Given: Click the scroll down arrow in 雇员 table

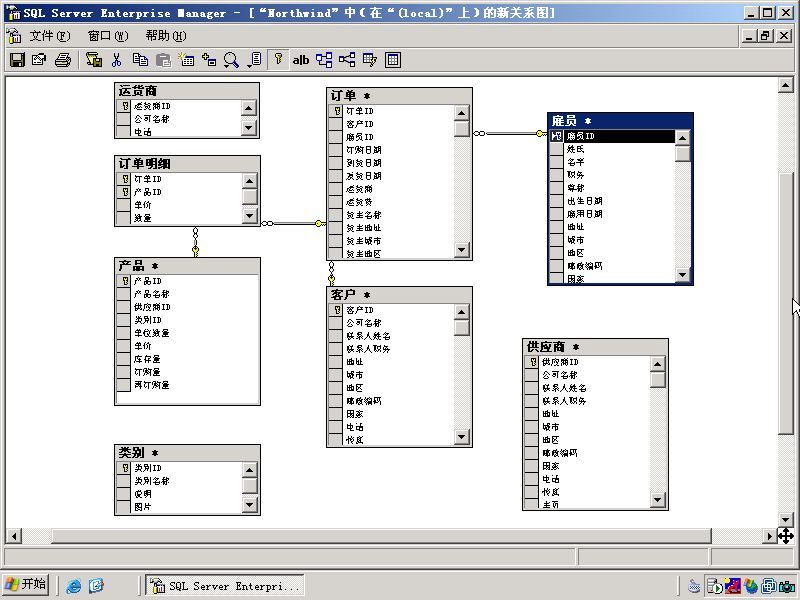Looking at the screenshot, I should pos(683,274).
